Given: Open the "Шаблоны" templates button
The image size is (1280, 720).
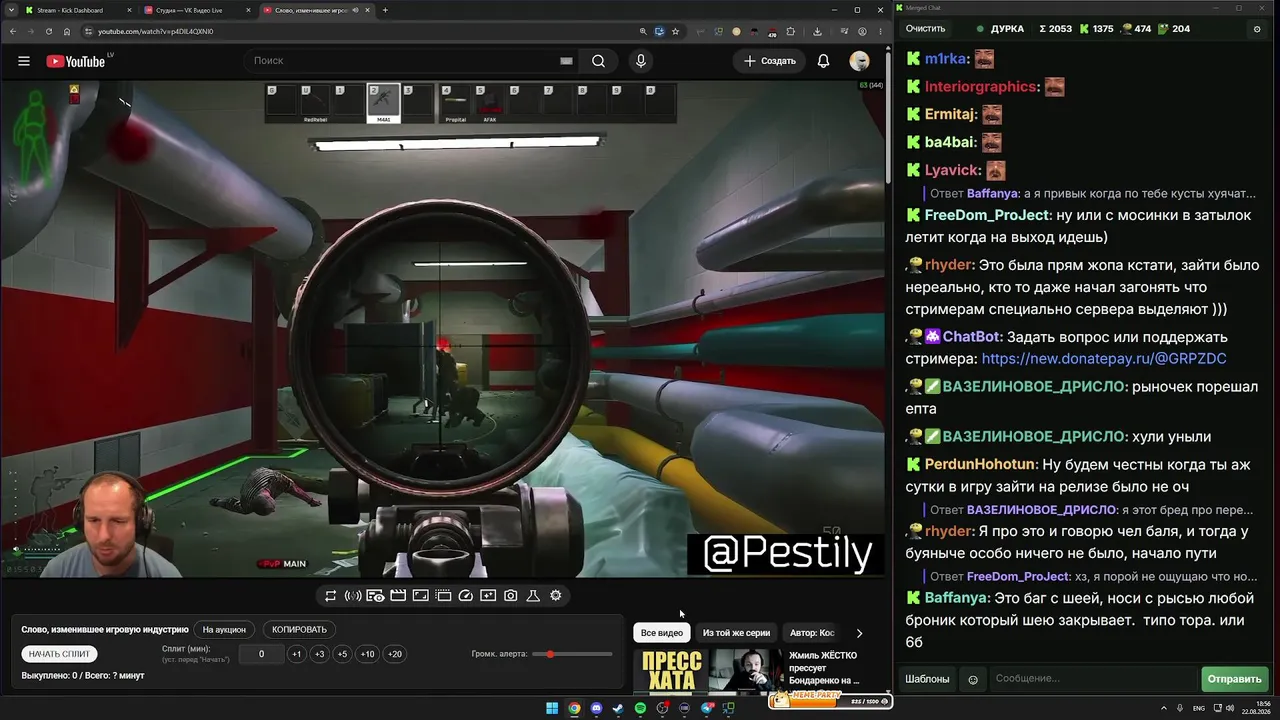Looking at the screenshot, I should coord(927,679).
